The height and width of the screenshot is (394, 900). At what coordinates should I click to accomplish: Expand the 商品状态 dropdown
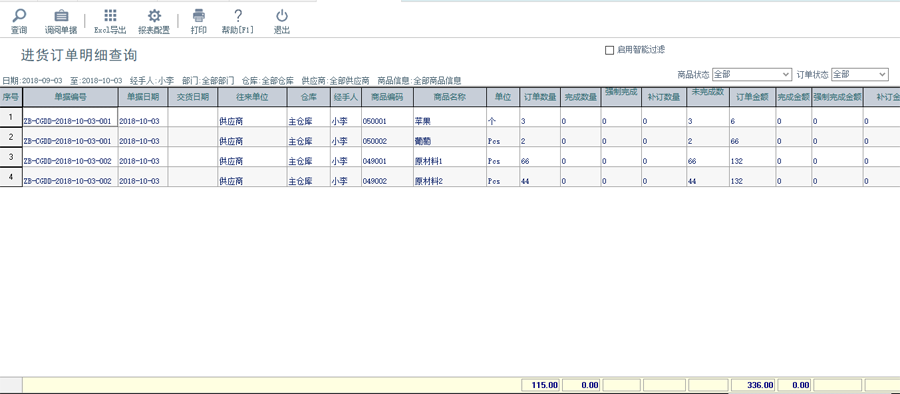[x=752, y=75]
